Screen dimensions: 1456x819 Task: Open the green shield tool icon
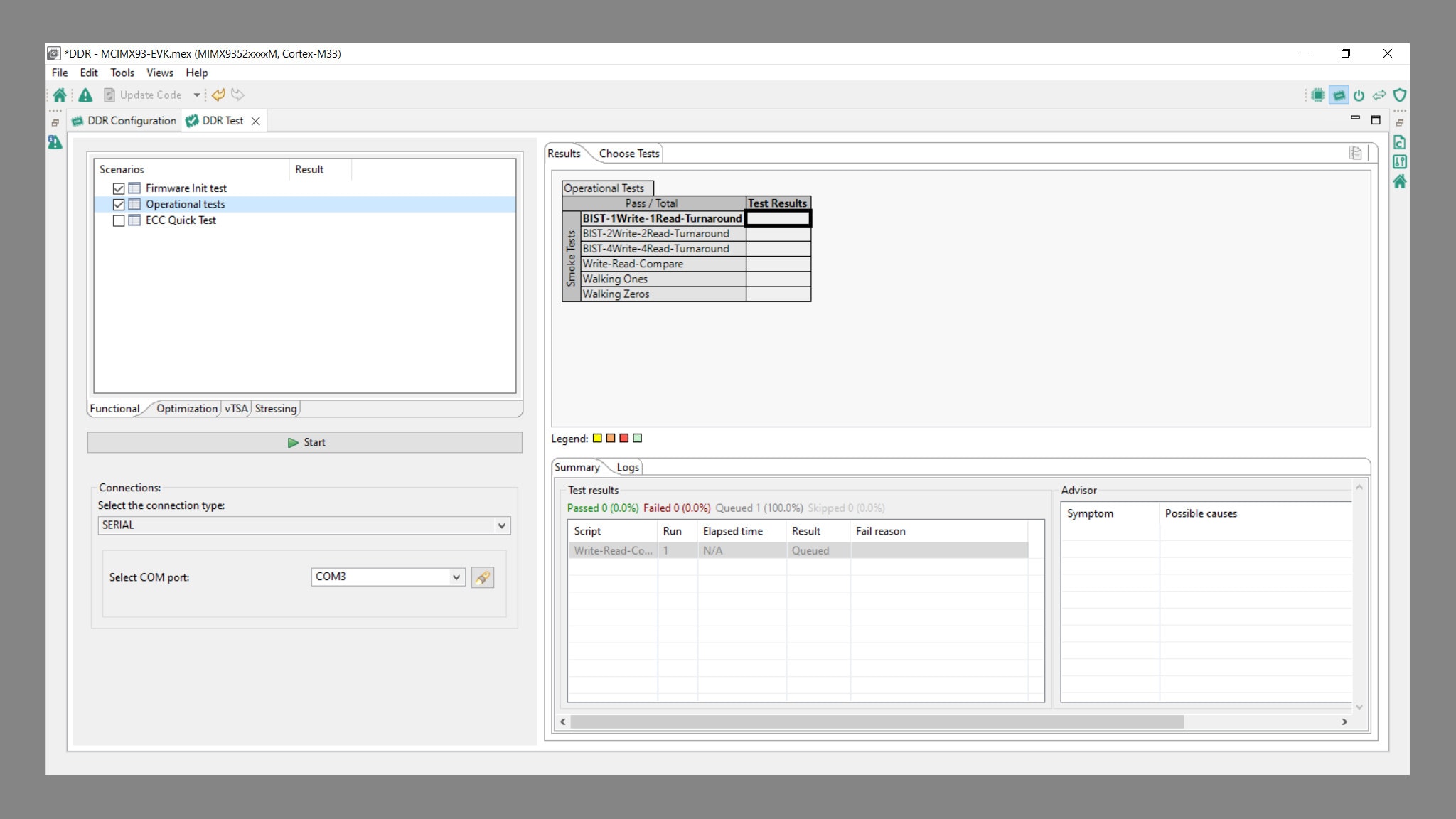click(1399, 95)
